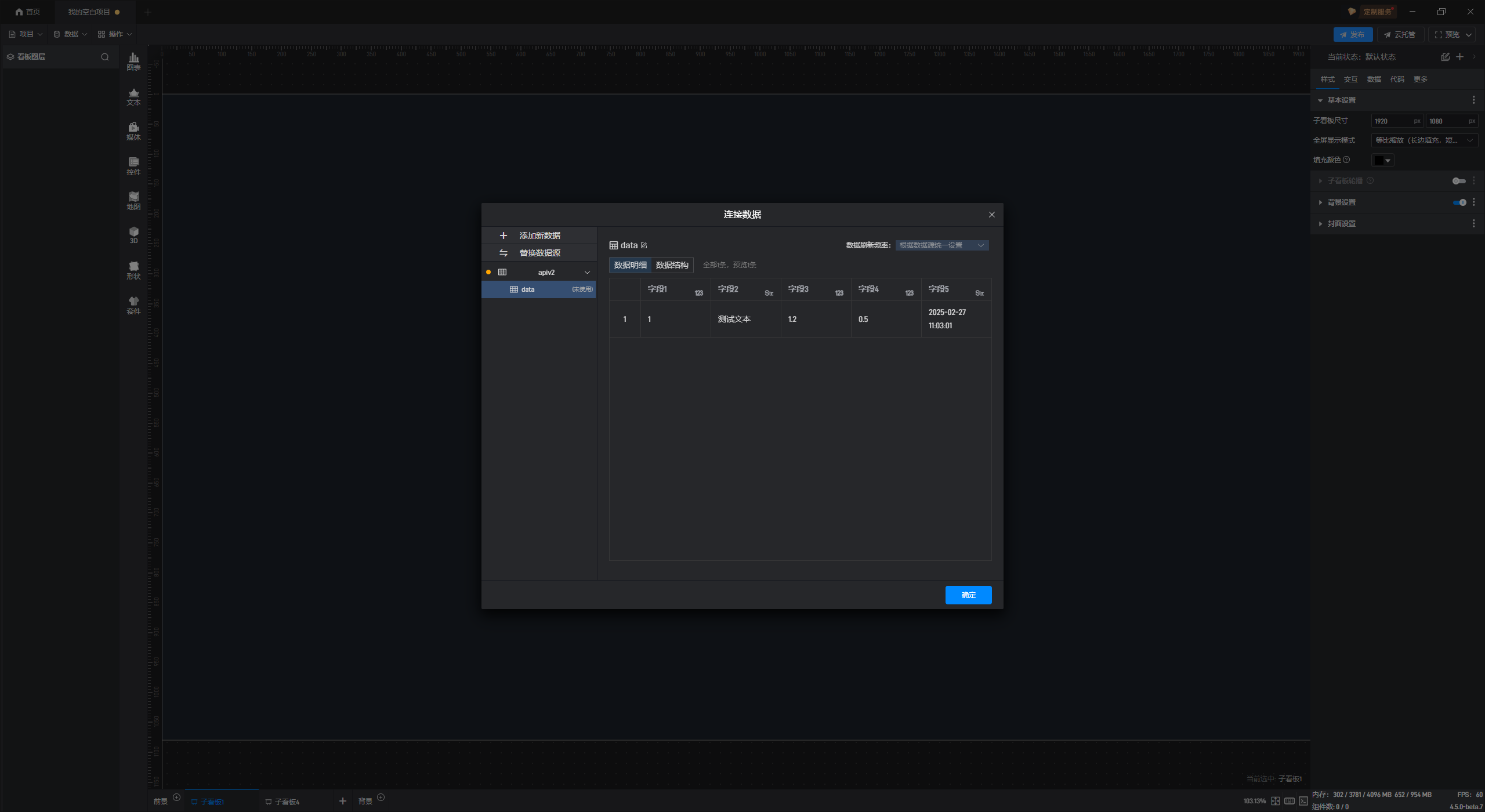Switch to the 交互 tab
The width and height of the screenshot is (1485, 812).
click(x=1350, y=79)
